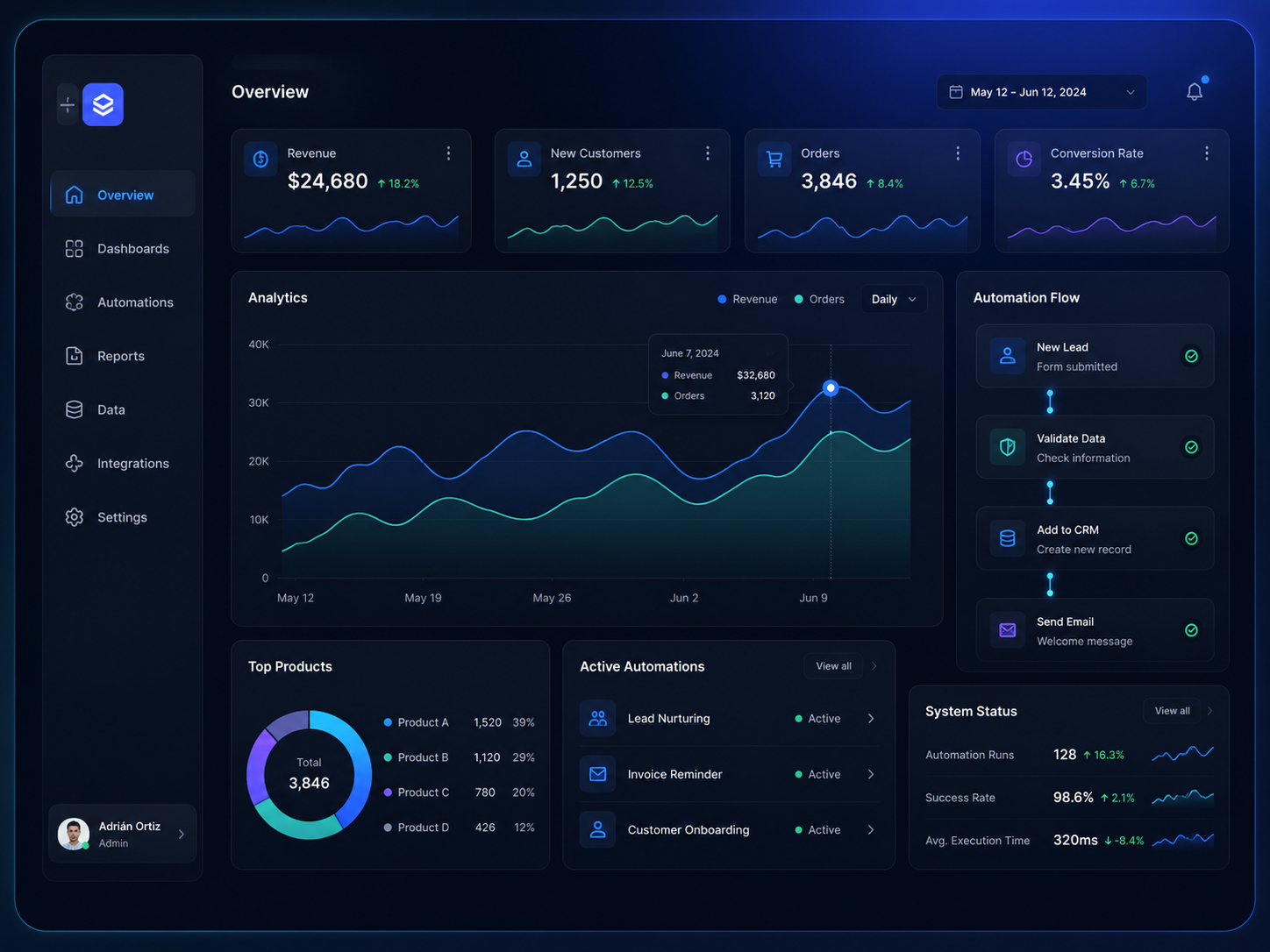Click the Invoice Reminder mail icon

click(597, 774)
